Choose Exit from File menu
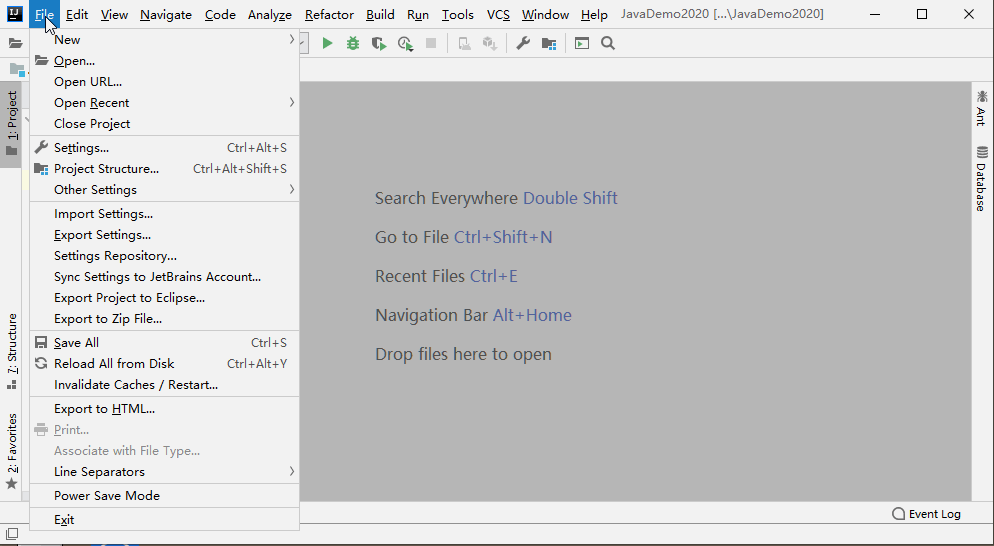The image size is (994, 546). point(165,519)
